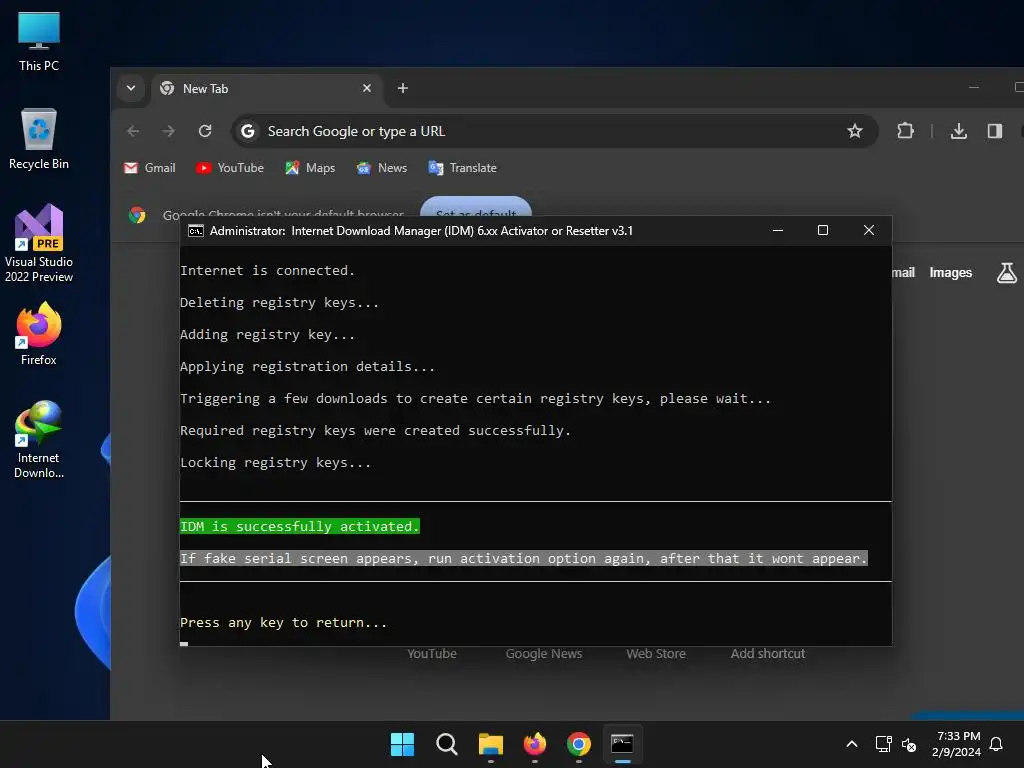Click the command prompt title bar icon
1024x768 pixels.
196,231
